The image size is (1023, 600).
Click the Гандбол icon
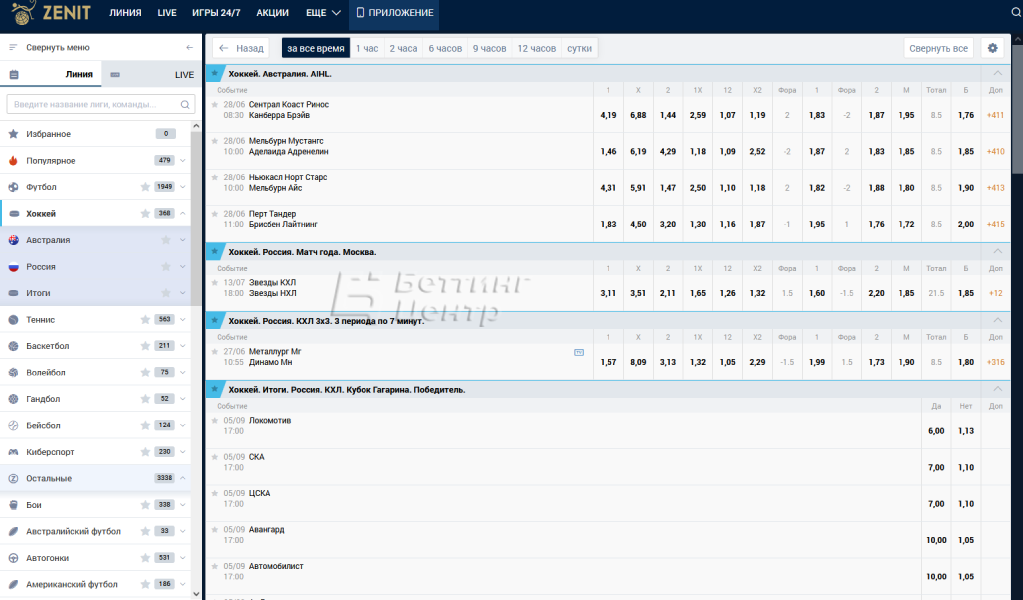[x=13, y=399]
